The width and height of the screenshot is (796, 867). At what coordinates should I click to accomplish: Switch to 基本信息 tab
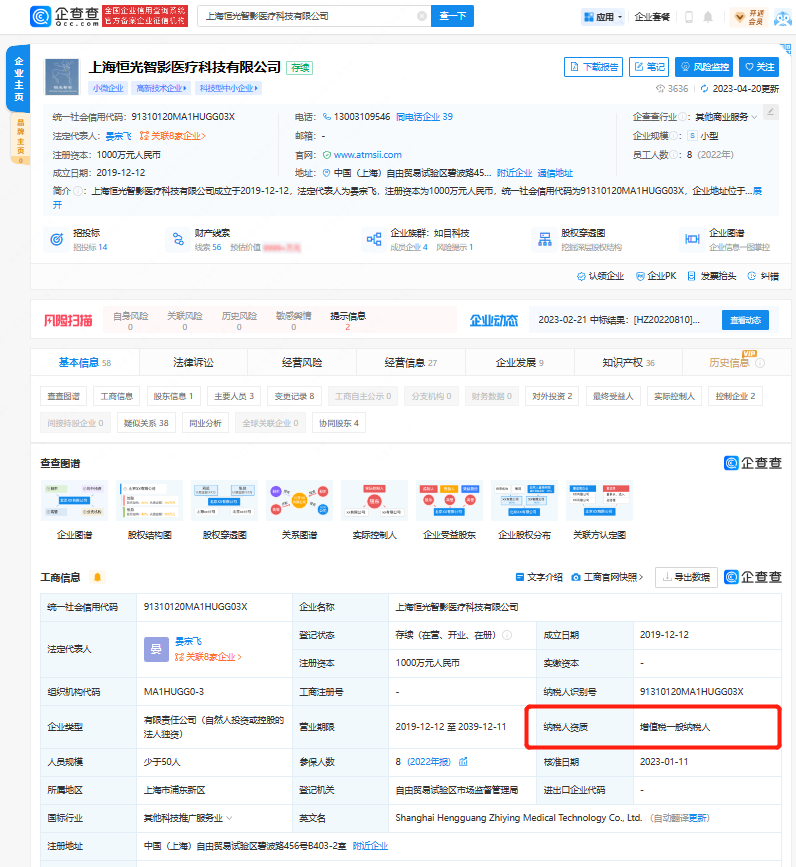(85, 363)
